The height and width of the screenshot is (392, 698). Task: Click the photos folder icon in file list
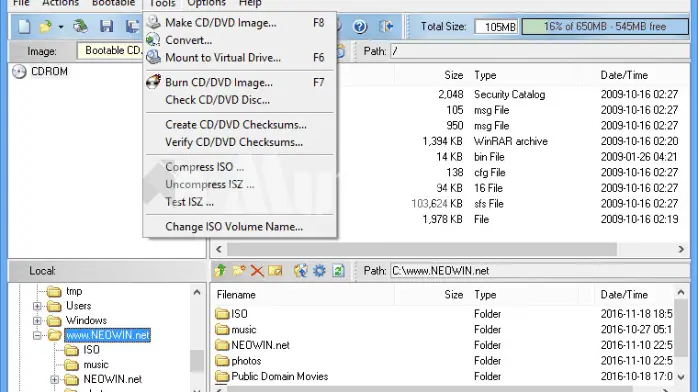(222, 360)
